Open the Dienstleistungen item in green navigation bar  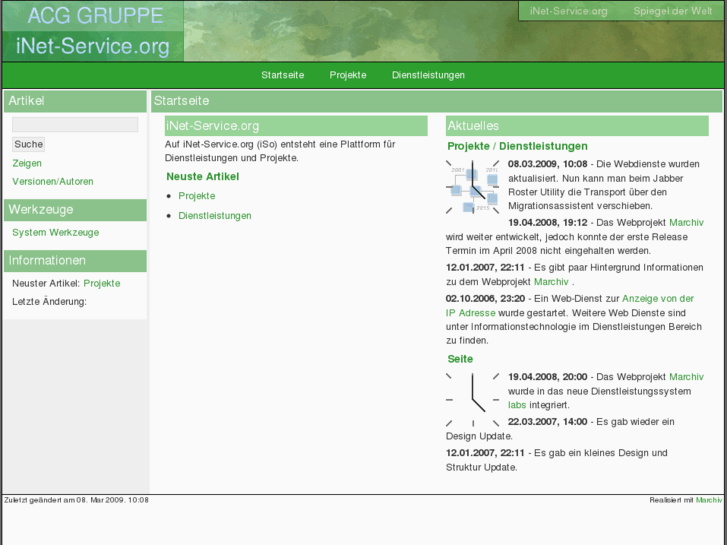pos(428,75)
